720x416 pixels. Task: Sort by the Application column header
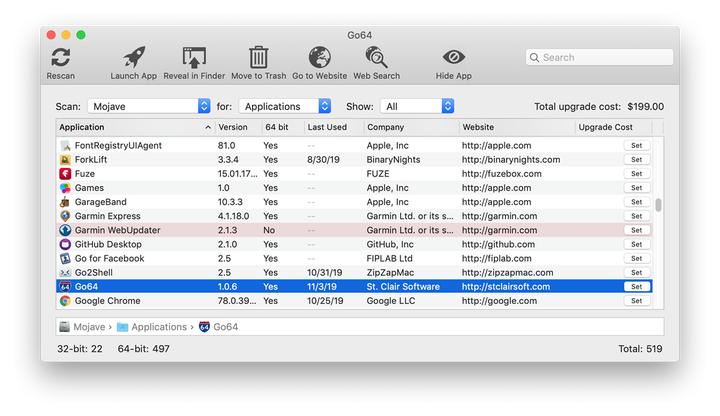(135, 127)
